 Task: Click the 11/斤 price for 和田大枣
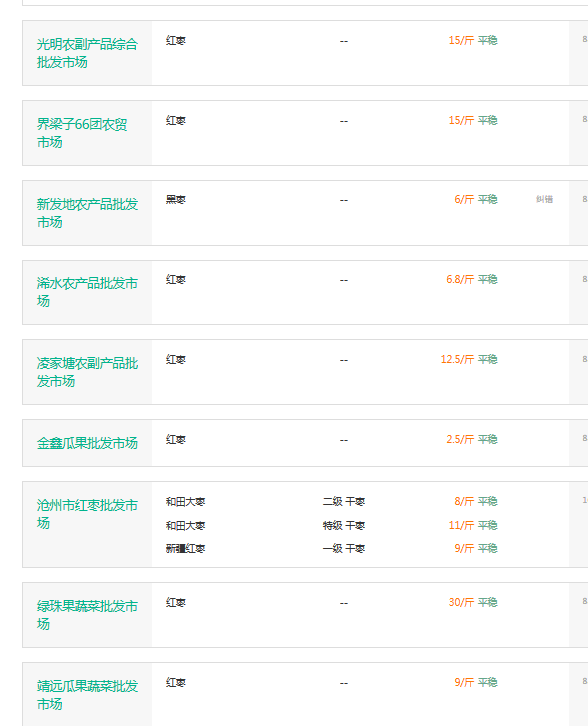click(461, 525)
